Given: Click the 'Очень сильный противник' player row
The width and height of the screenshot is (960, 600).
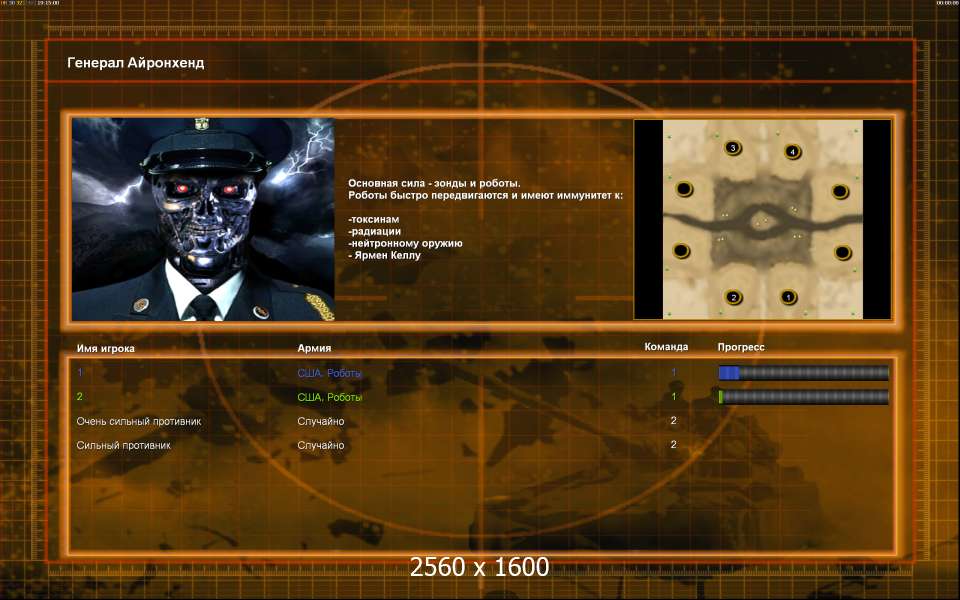Looking at the screenshot, I should tap(139, 421).
